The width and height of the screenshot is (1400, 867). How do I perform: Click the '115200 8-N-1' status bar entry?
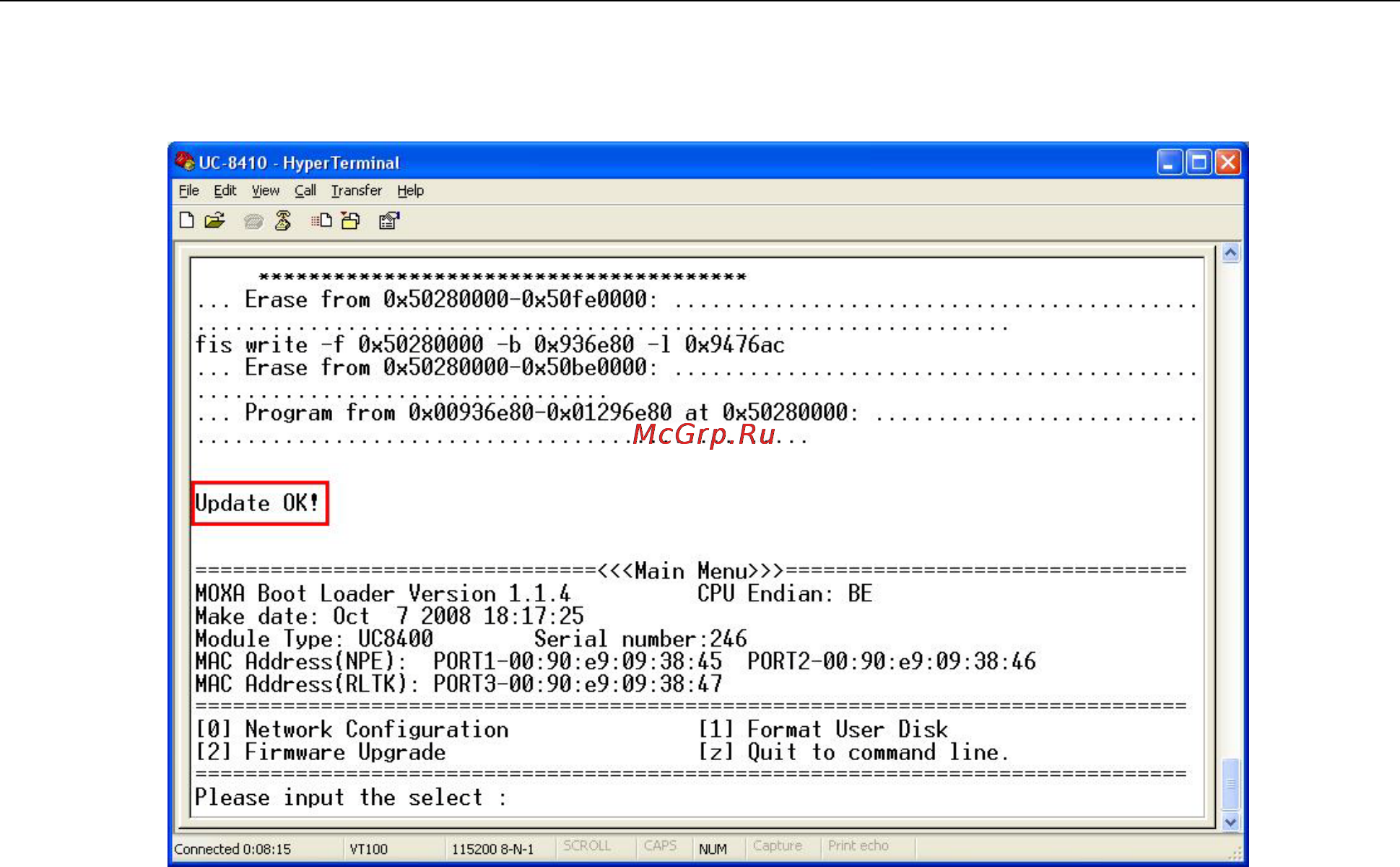(493, 849)
